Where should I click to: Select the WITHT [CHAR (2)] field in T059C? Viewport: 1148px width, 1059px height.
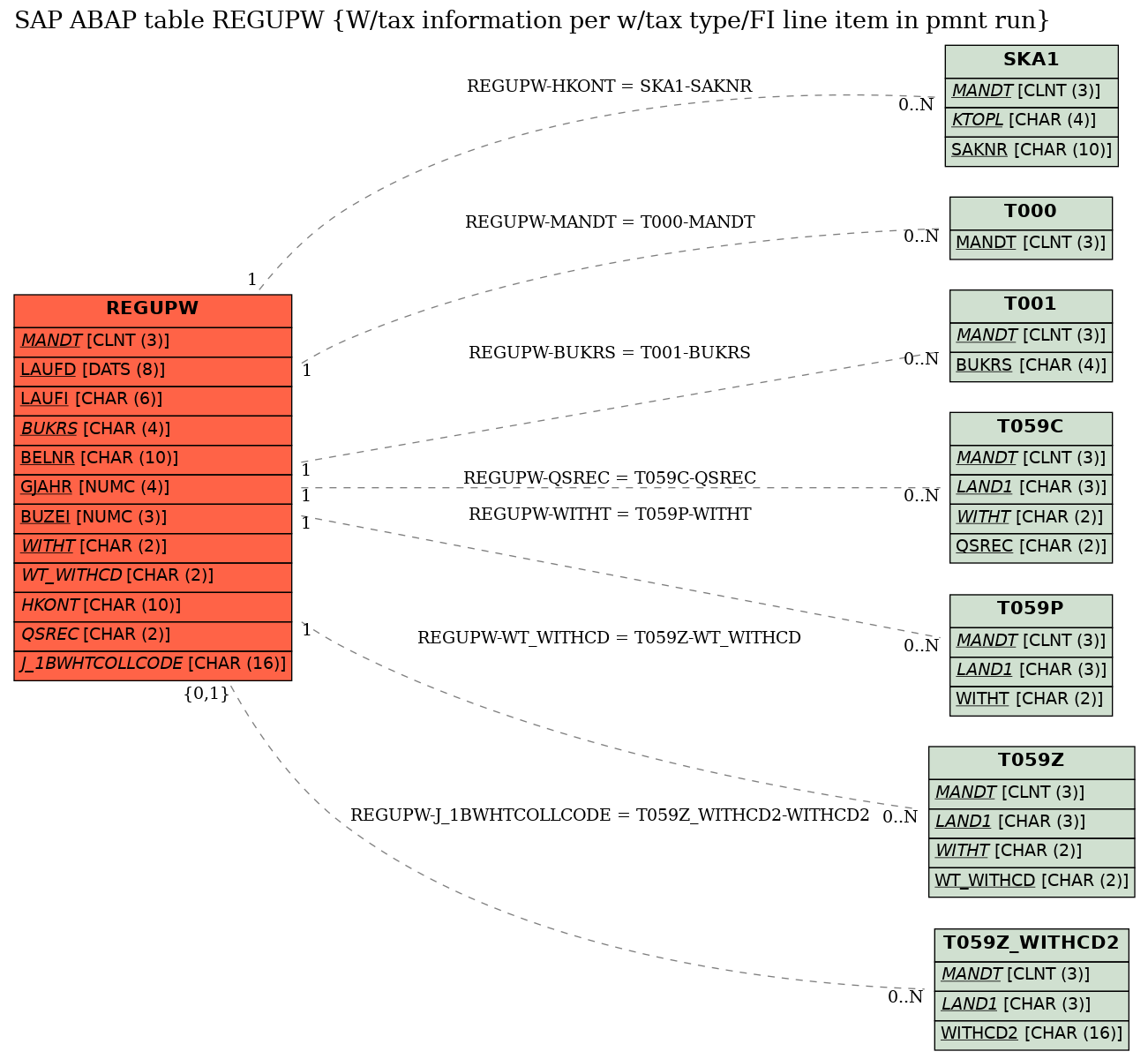[1031, 518]
